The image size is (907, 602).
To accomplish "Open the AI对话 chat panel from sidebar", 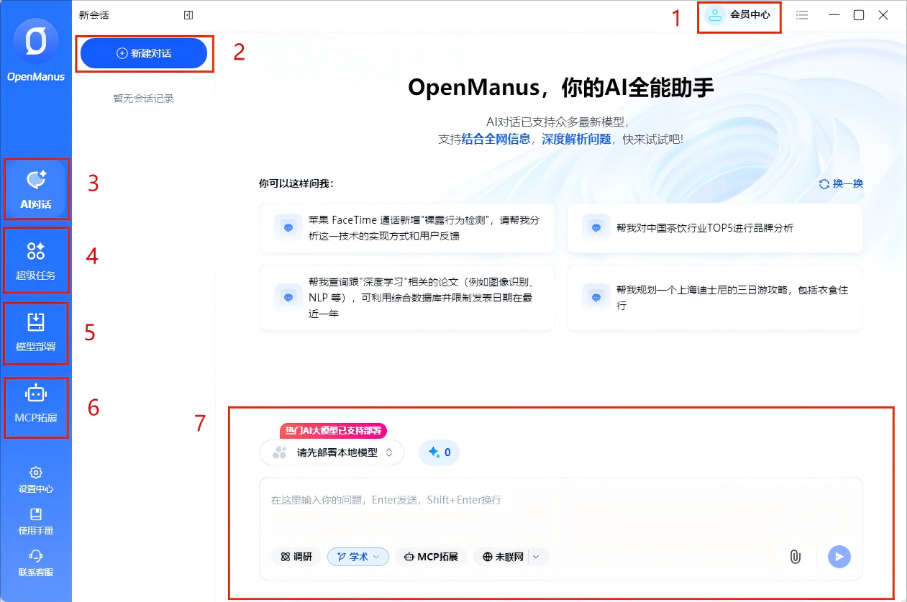I will tap(36, 188).
